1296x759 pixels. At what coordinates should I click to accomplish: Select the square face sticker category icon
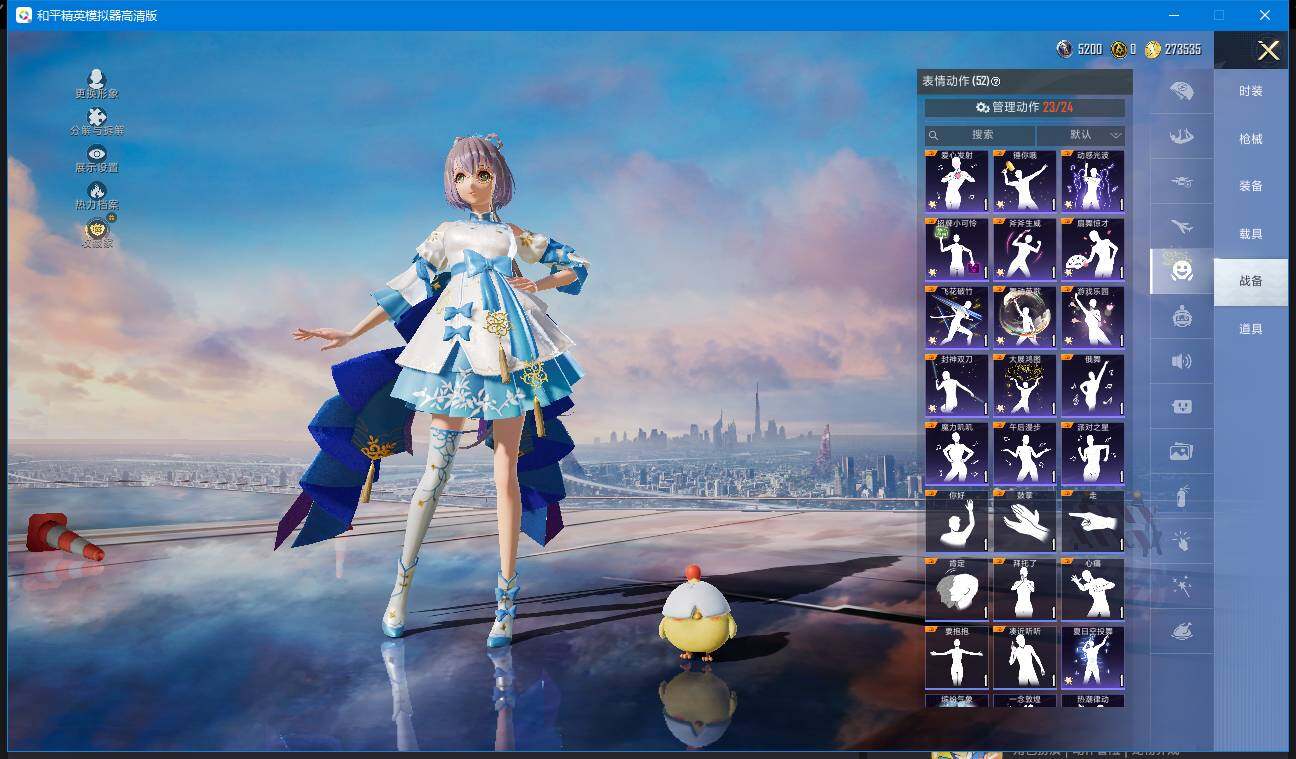[1181, 407]
